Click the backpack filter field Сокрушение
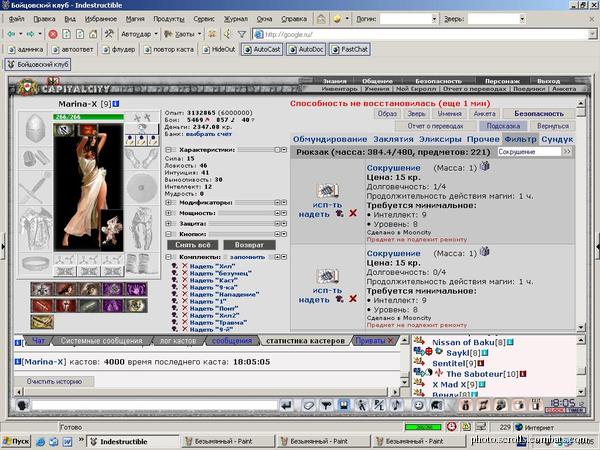The width and height of the screenshot is (600, 450). [x=529, y=152]
